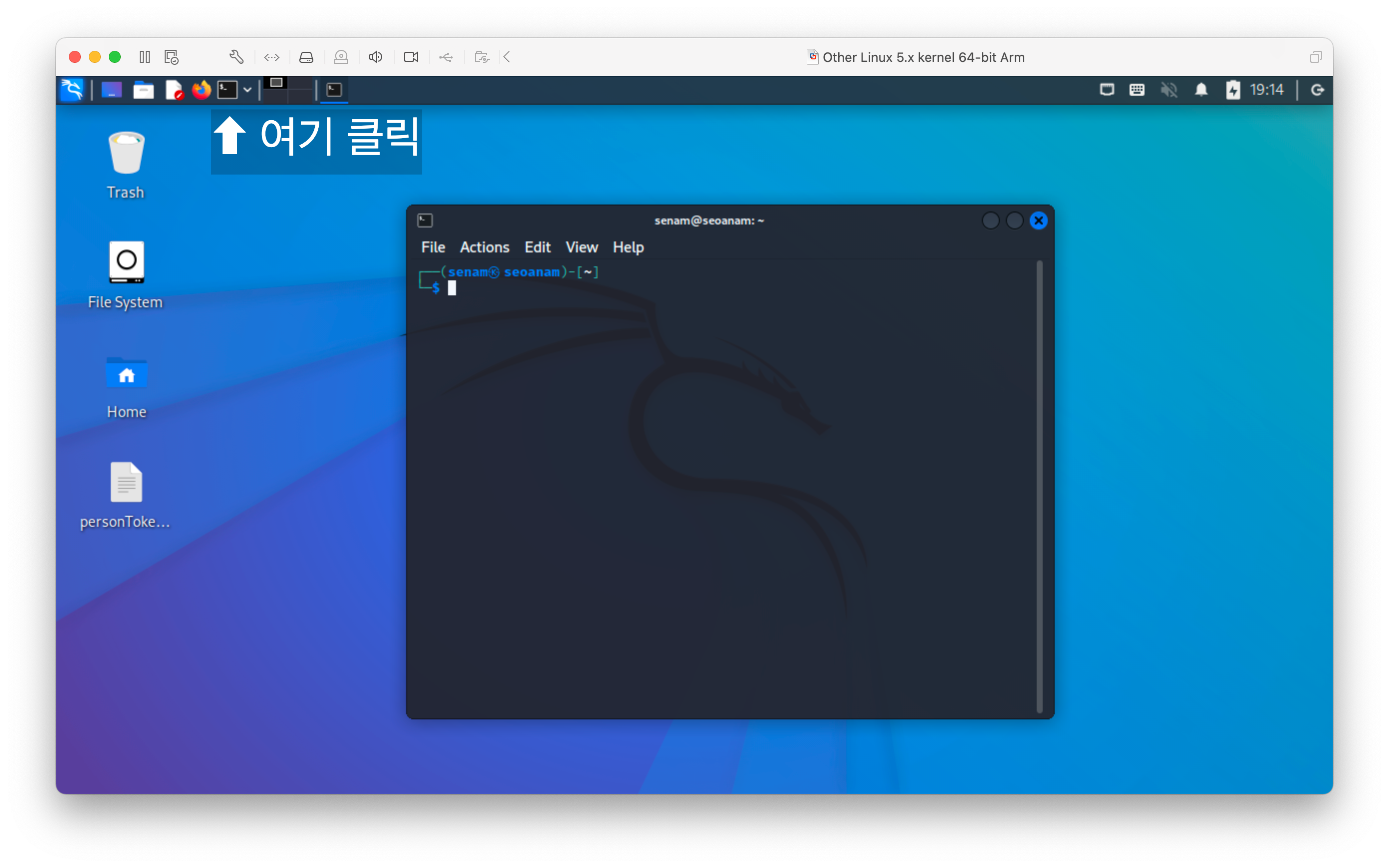Collapse the VM toolbar with the chevron
Screen dimensions: 1389x868
point(507,57)
